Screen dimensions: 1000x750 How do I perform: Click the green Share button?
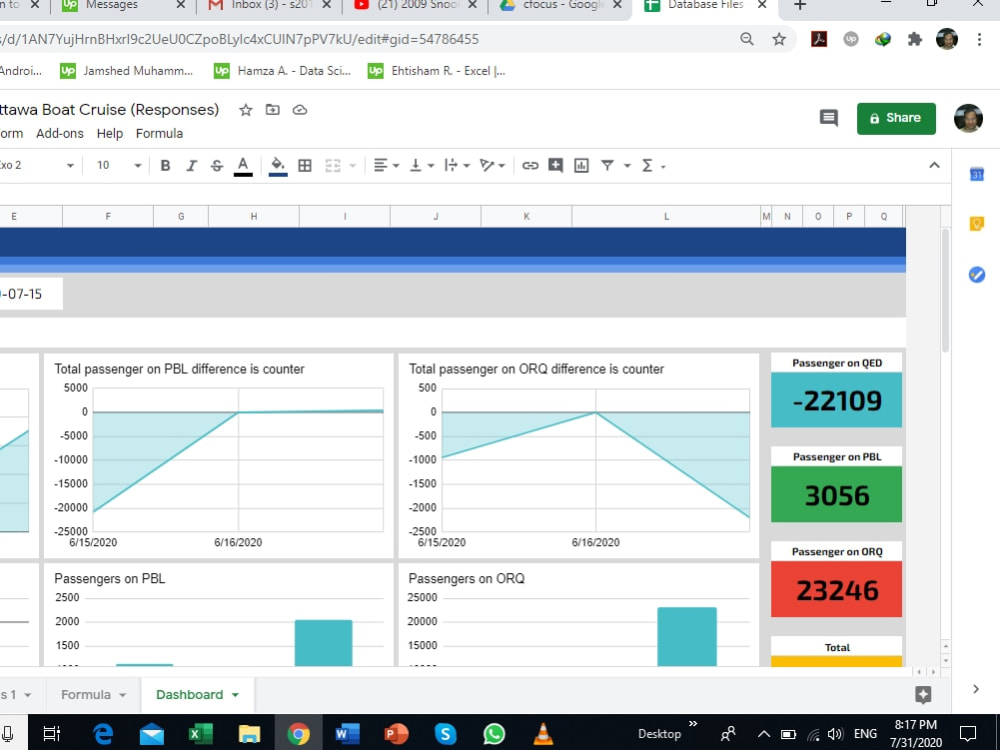[x=896, y=118]
